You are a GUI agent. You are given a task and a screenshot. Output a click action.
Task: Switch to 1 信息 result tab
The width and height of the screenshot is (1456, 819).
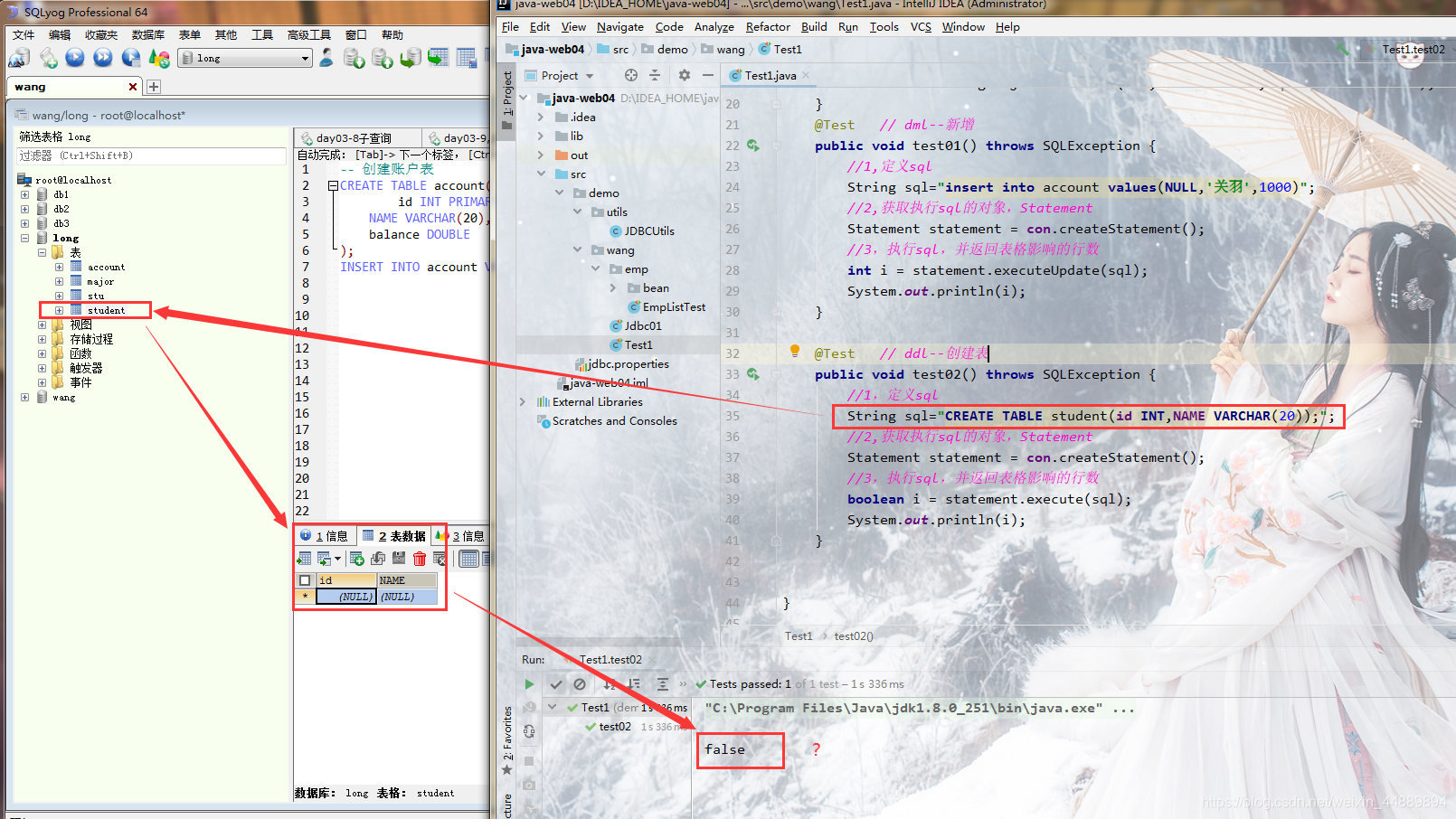[x=326, y=536]
